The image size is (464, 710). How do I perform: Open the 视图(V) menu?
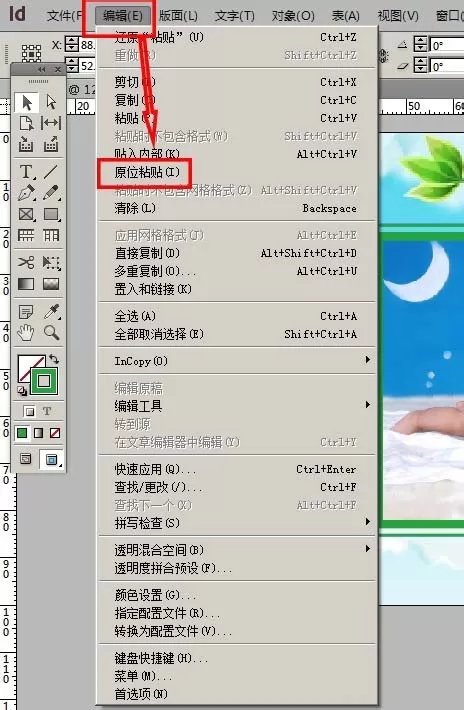398,16
